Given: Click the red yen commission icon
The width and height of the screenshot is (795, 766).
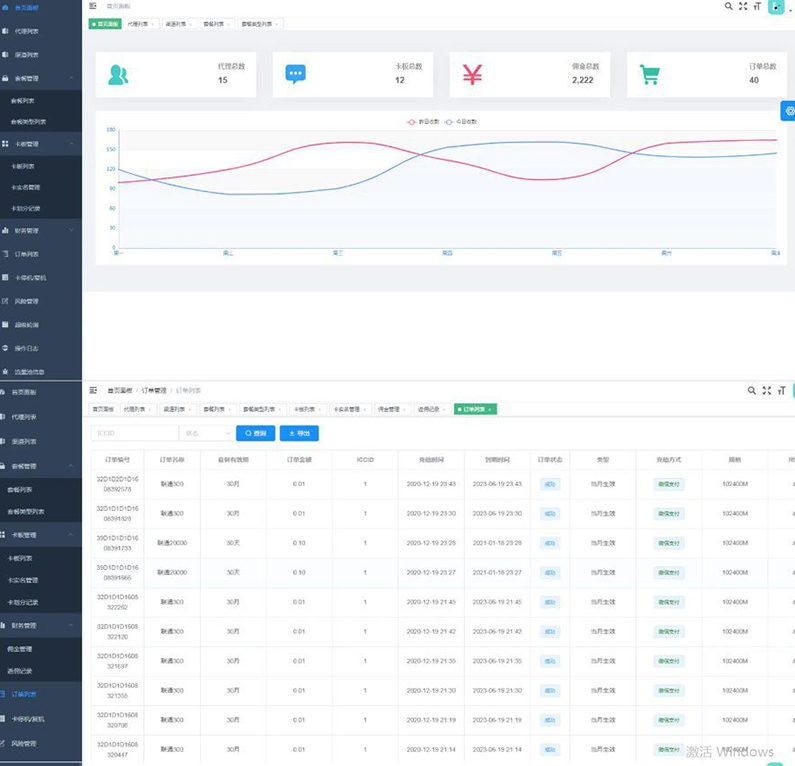Looking at the screenshot, I should pos(472,75).
